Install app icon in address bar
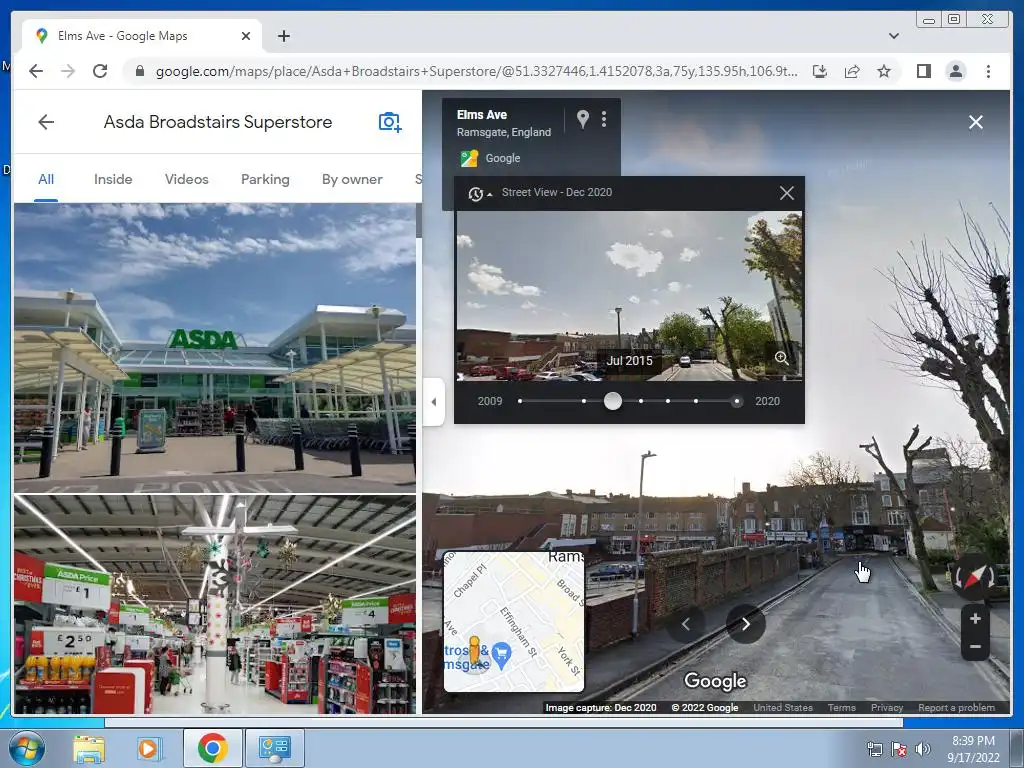1024x768 pixels. tap(820, 71)
